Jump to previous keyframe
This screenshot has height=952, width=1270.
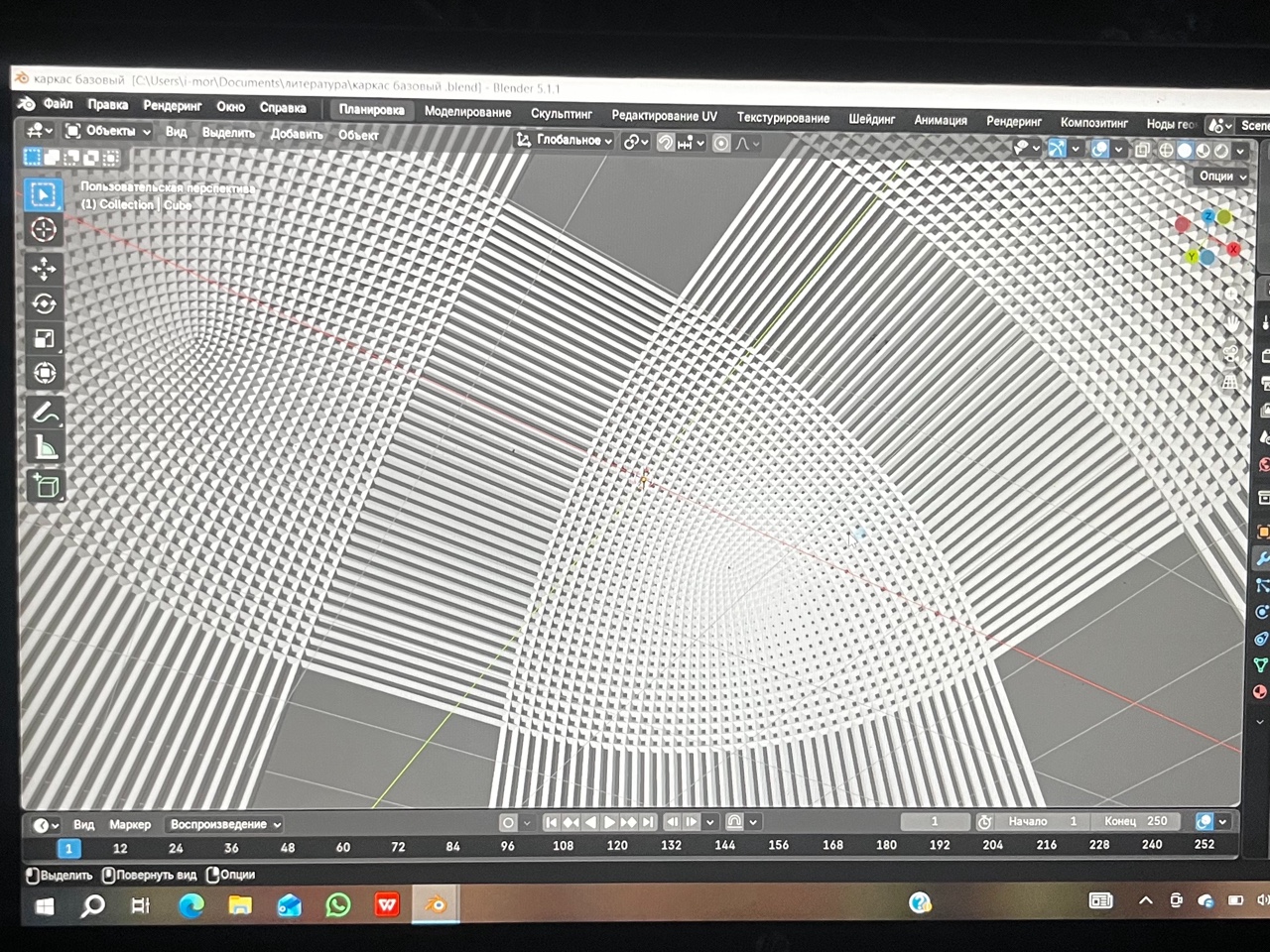[571, 822]
